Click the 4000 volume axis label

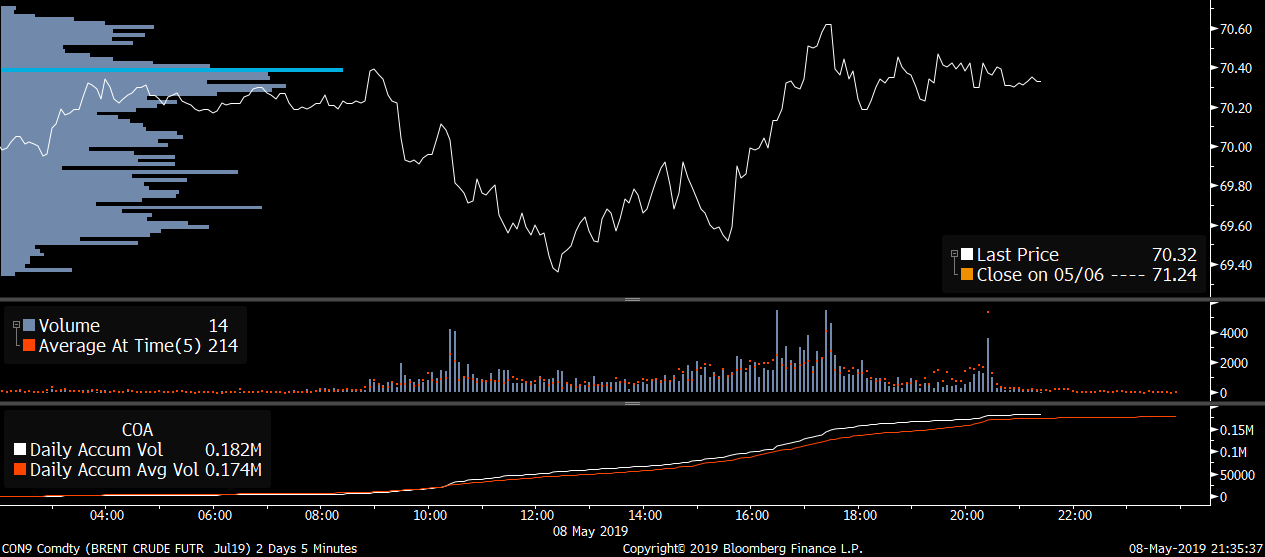(1233, 332)
